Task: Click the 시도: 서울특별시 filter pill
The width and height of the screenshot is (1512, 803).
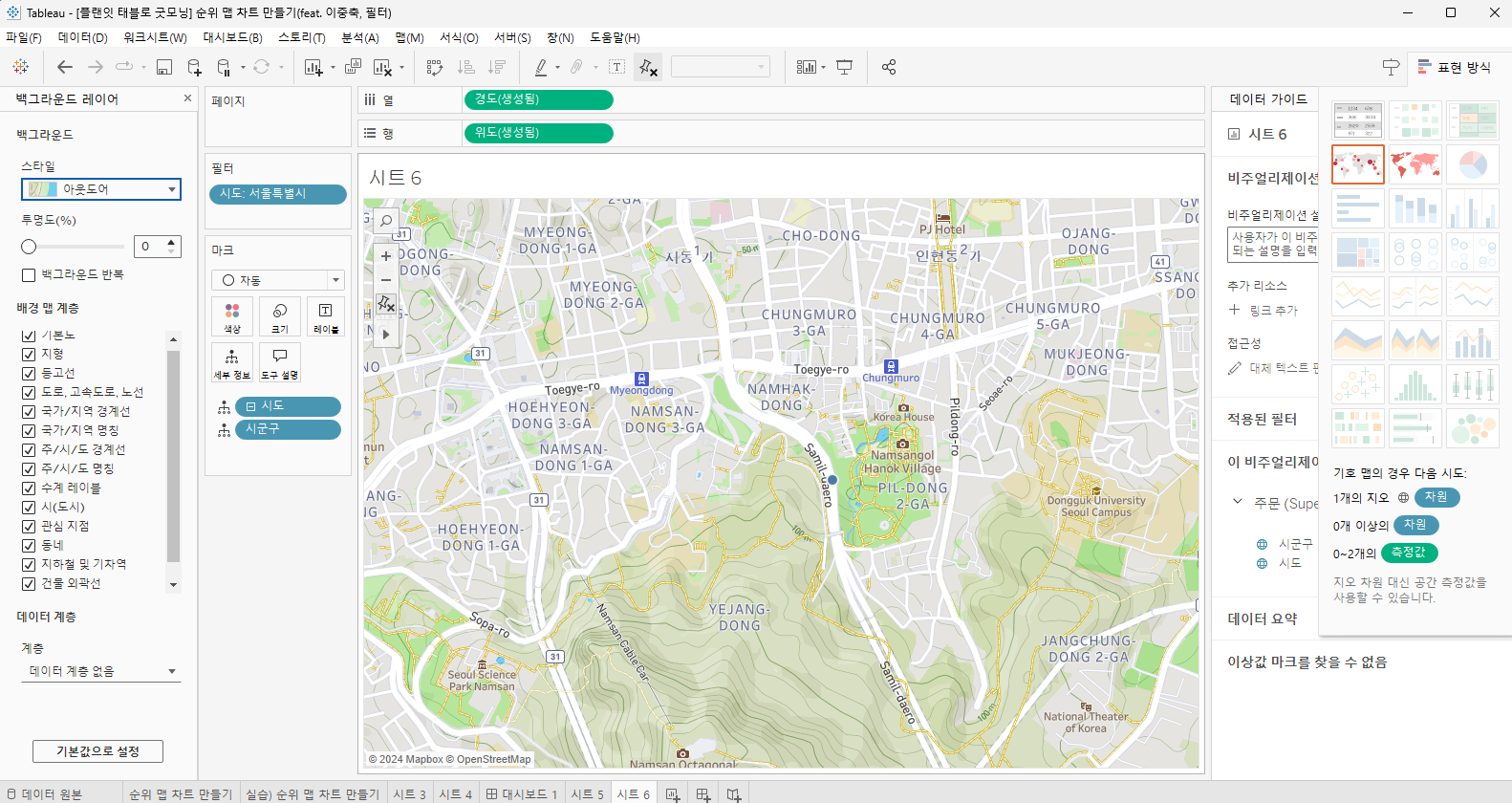Action: pyautogui.click(x=278, y=194)
